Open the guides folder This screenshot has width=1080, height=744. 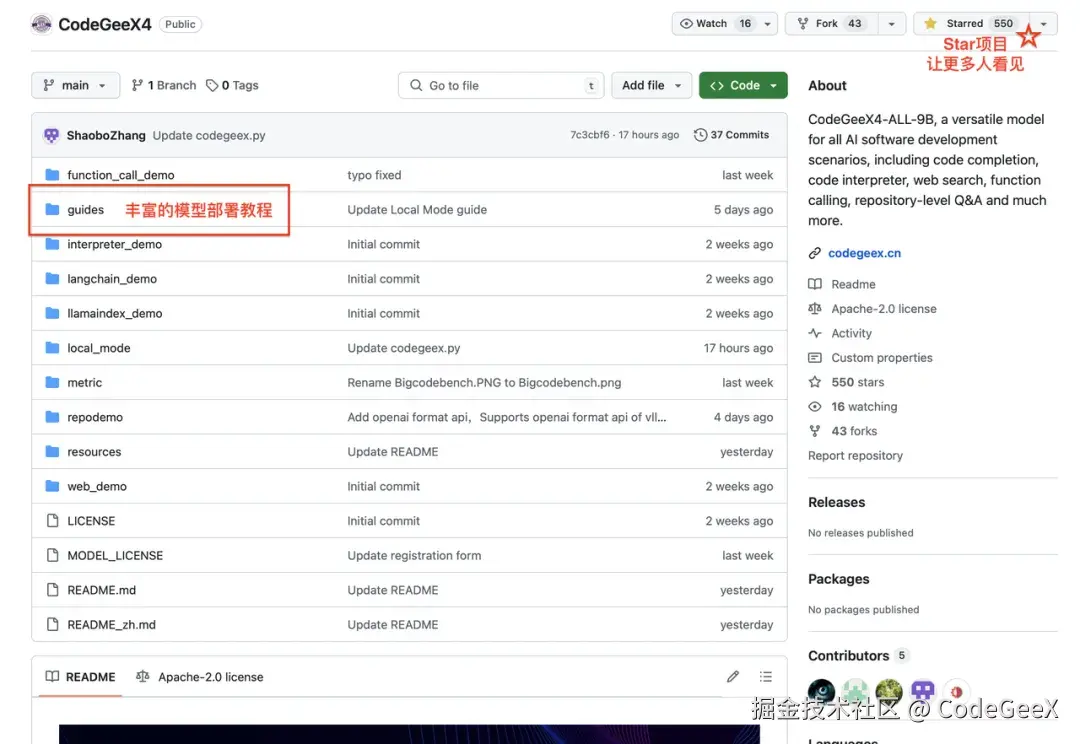[x=85, y=209]
